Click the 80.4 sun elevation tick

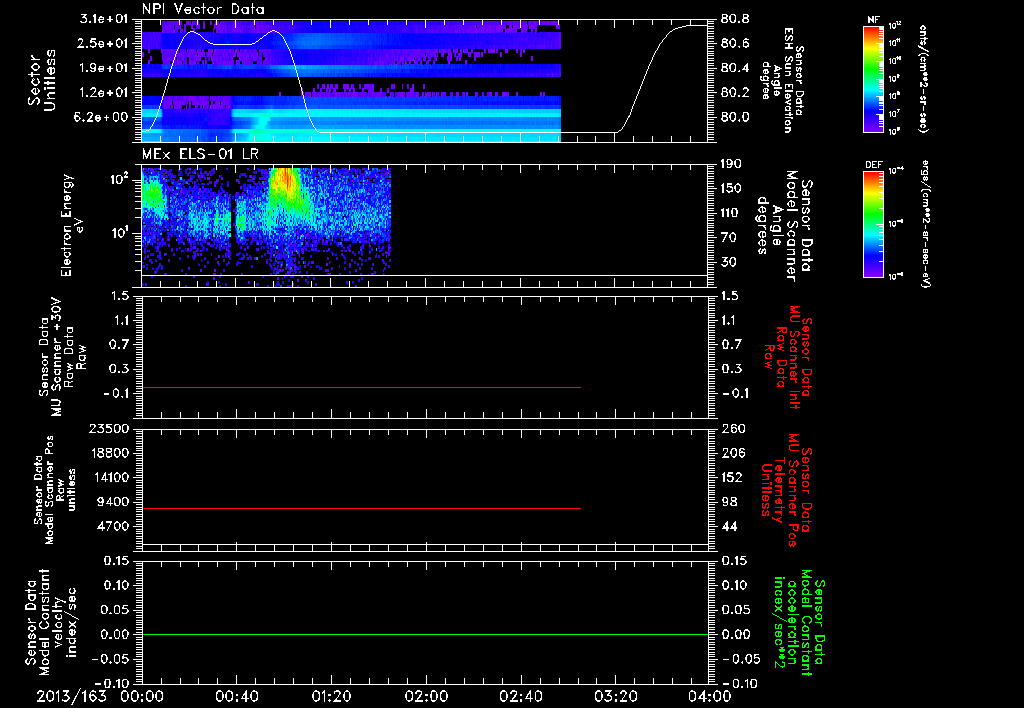[734, 68]
